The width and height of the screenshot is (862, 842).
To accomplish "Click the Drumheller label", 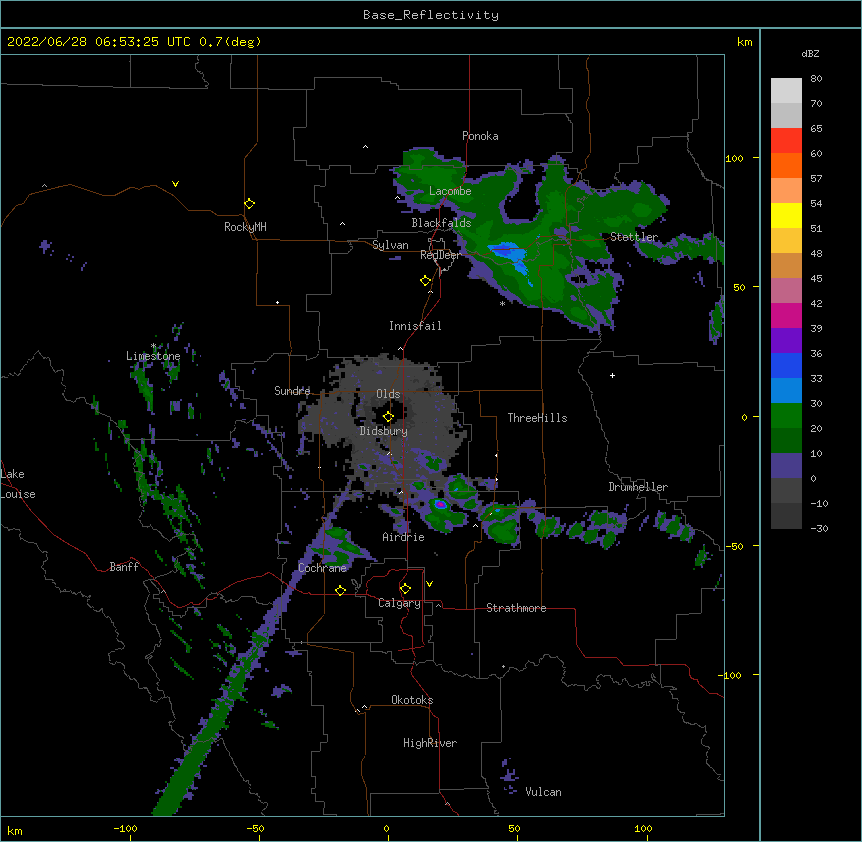I will 638,487.
